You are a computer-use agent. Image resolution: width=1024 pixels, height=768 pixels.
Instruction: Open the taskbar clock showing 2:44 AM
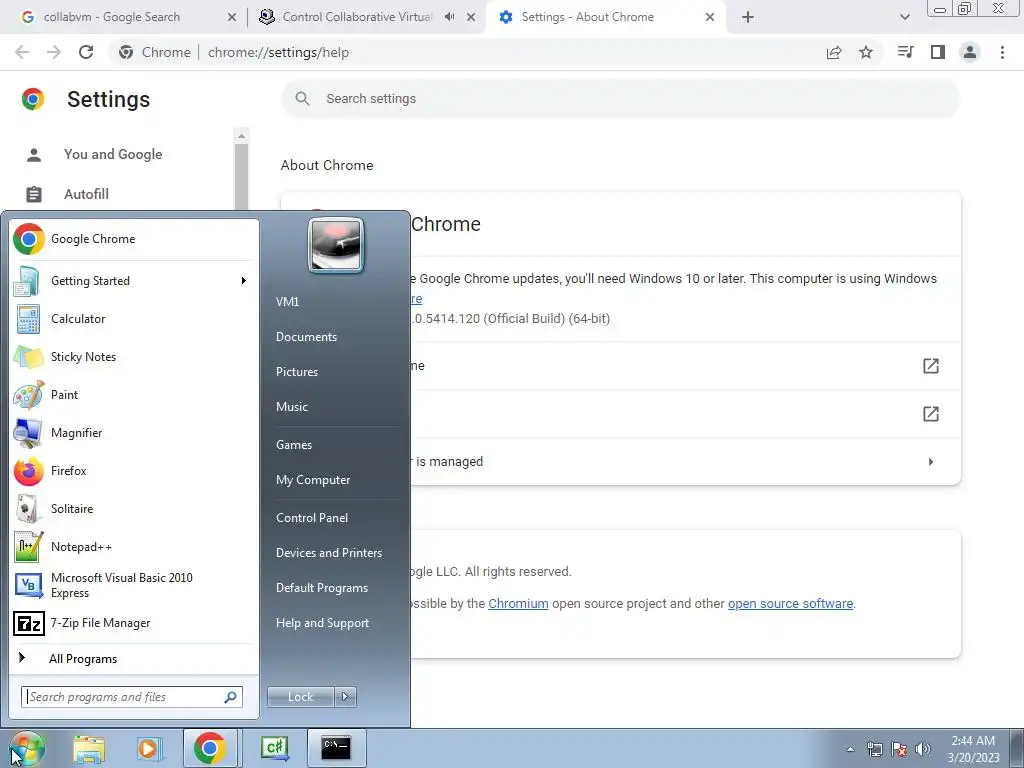[974, 749]
